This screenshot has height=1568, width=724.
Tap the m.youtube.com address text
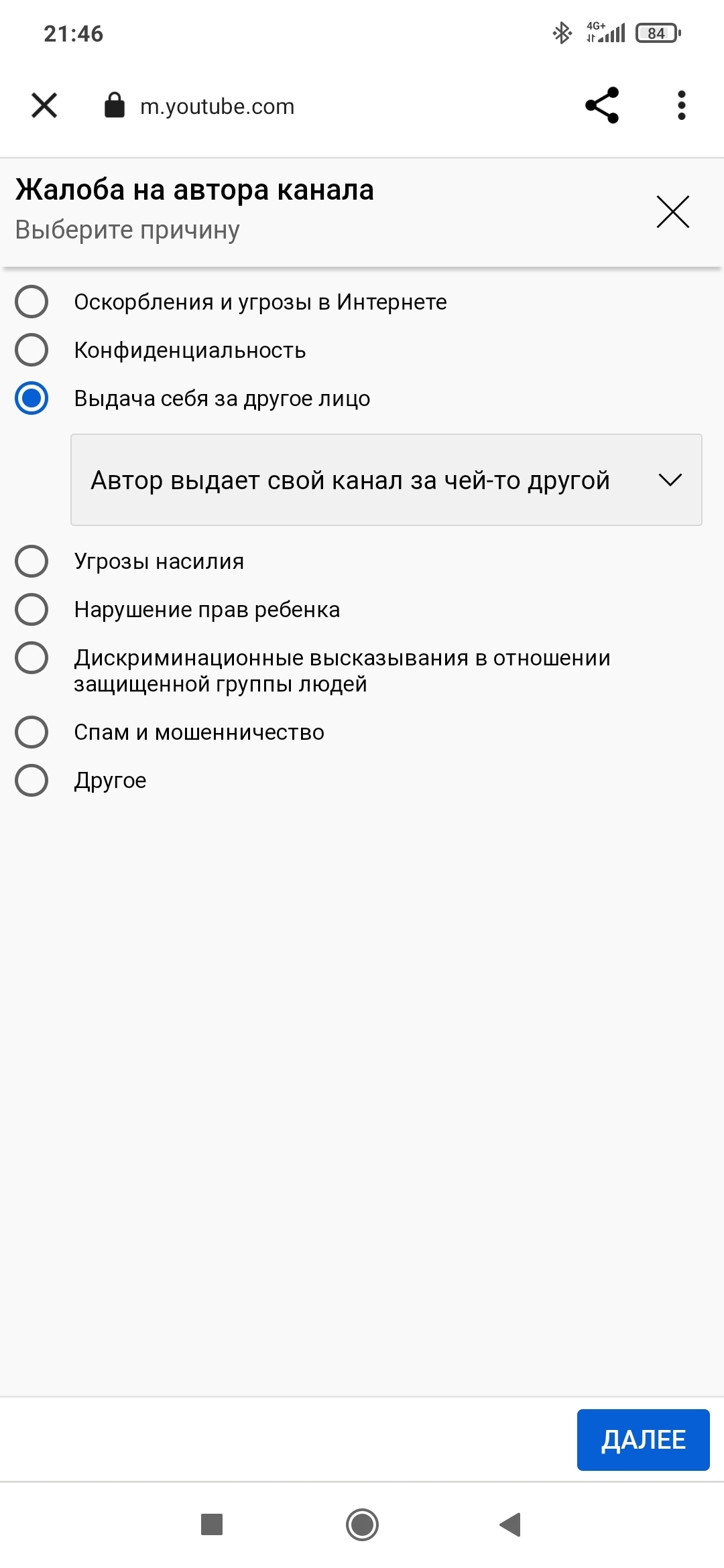[x=217, y=107]
